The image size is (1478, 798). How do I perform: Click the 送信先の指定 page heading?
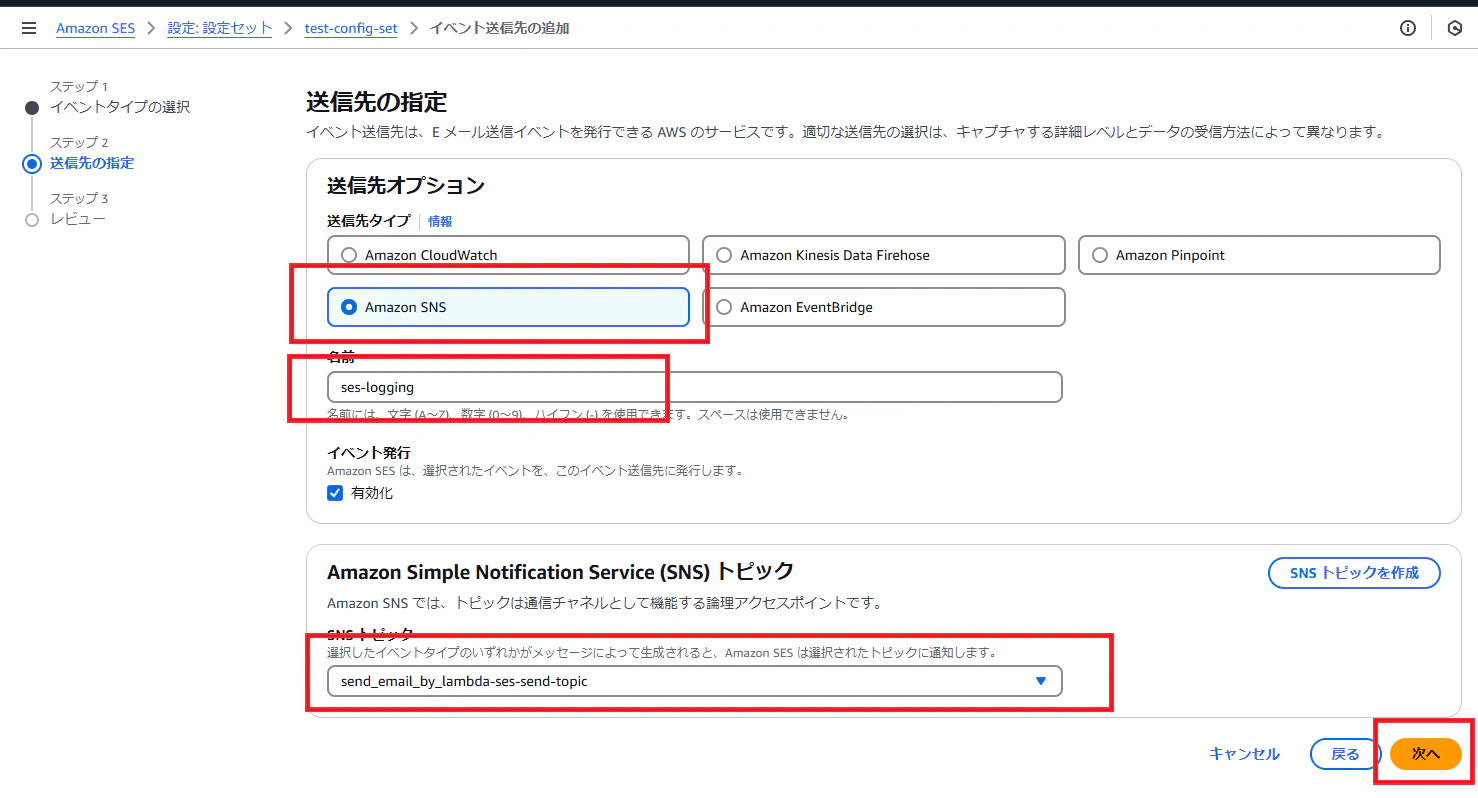[376, 102]
